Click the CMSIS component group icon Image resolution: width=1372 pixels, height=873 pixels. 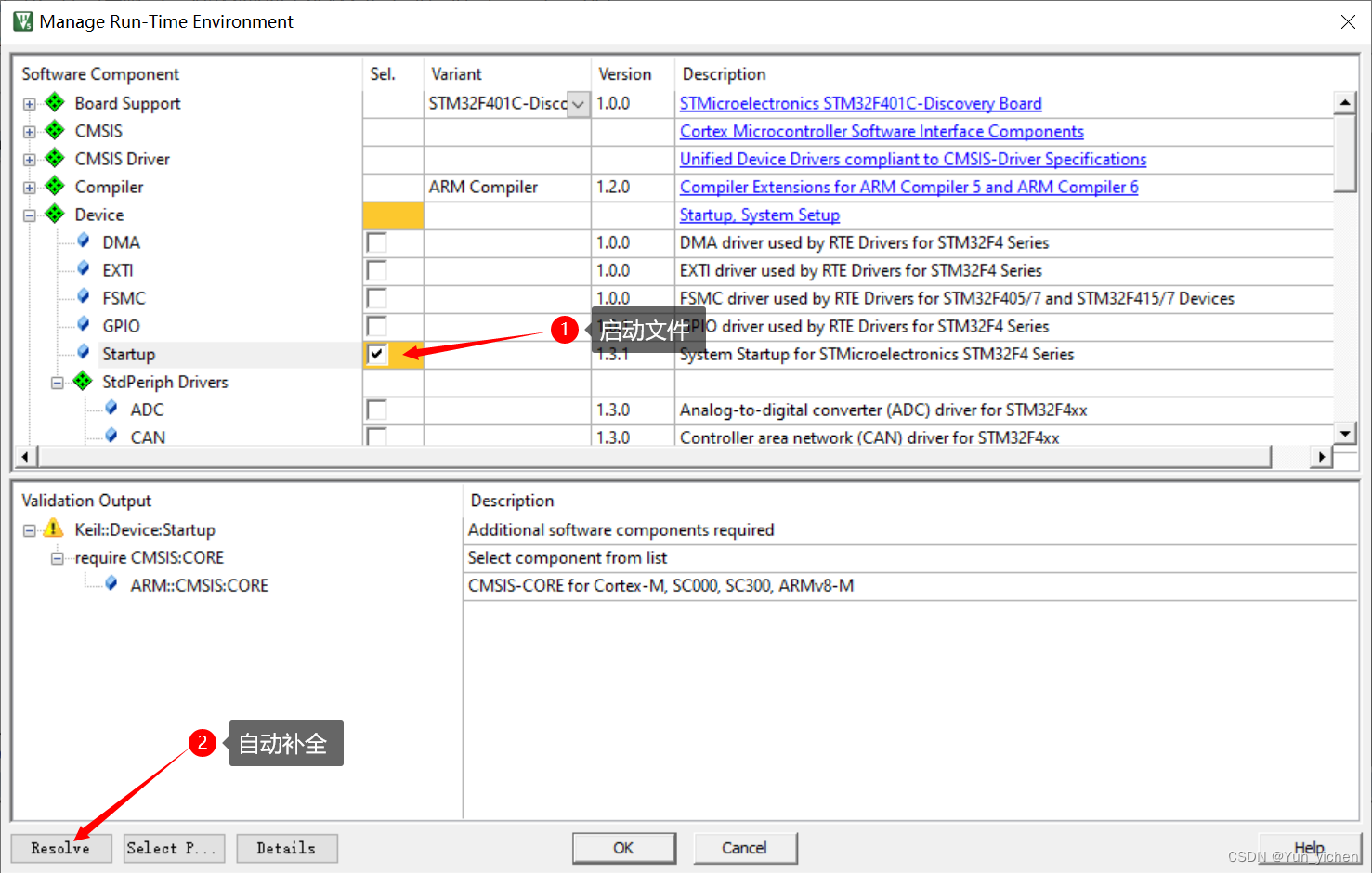click(55, 130)
